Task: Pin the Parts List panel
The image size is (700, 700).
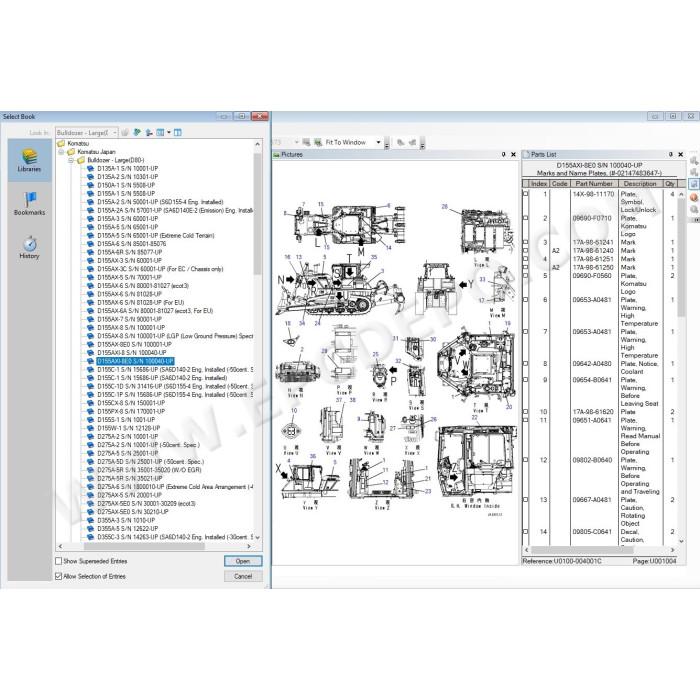Action: [x=671, y=154]
